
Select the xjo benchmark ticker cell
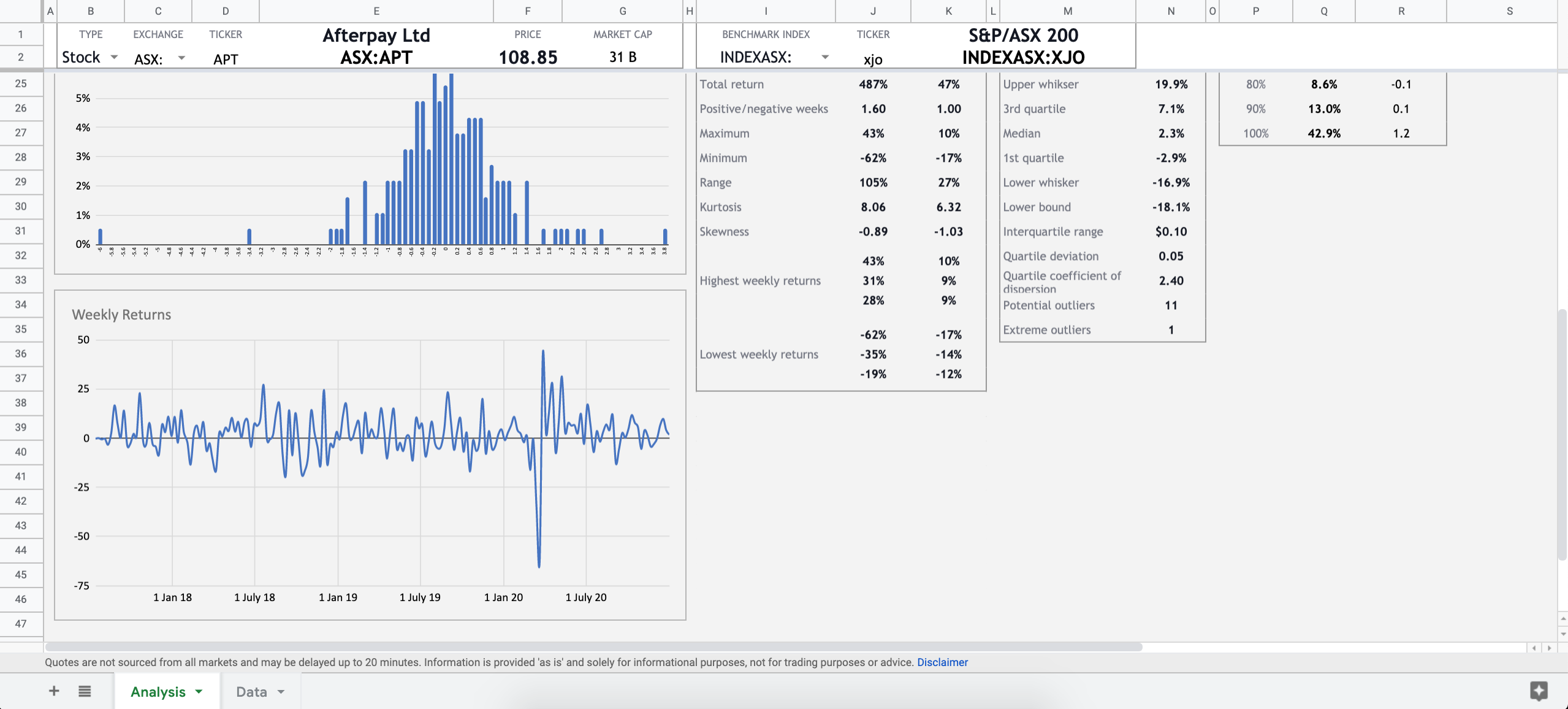[873, 59]
